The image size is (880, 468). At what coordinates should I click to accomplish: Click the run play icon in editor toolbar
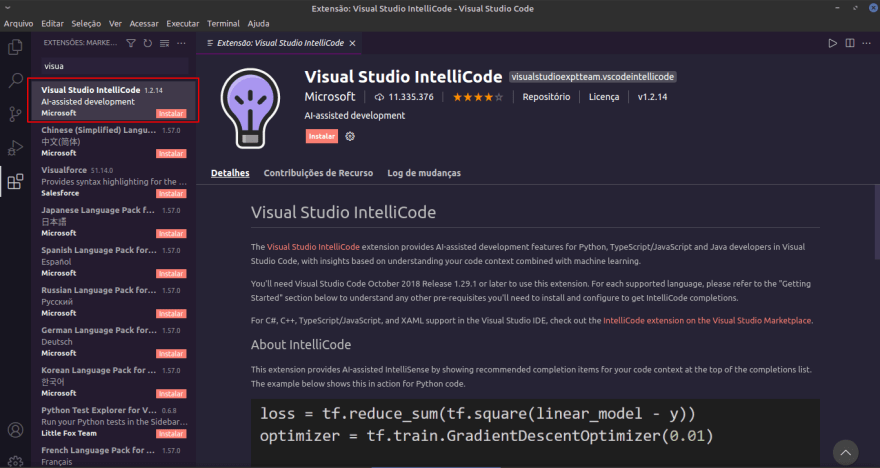coord(833,43)
